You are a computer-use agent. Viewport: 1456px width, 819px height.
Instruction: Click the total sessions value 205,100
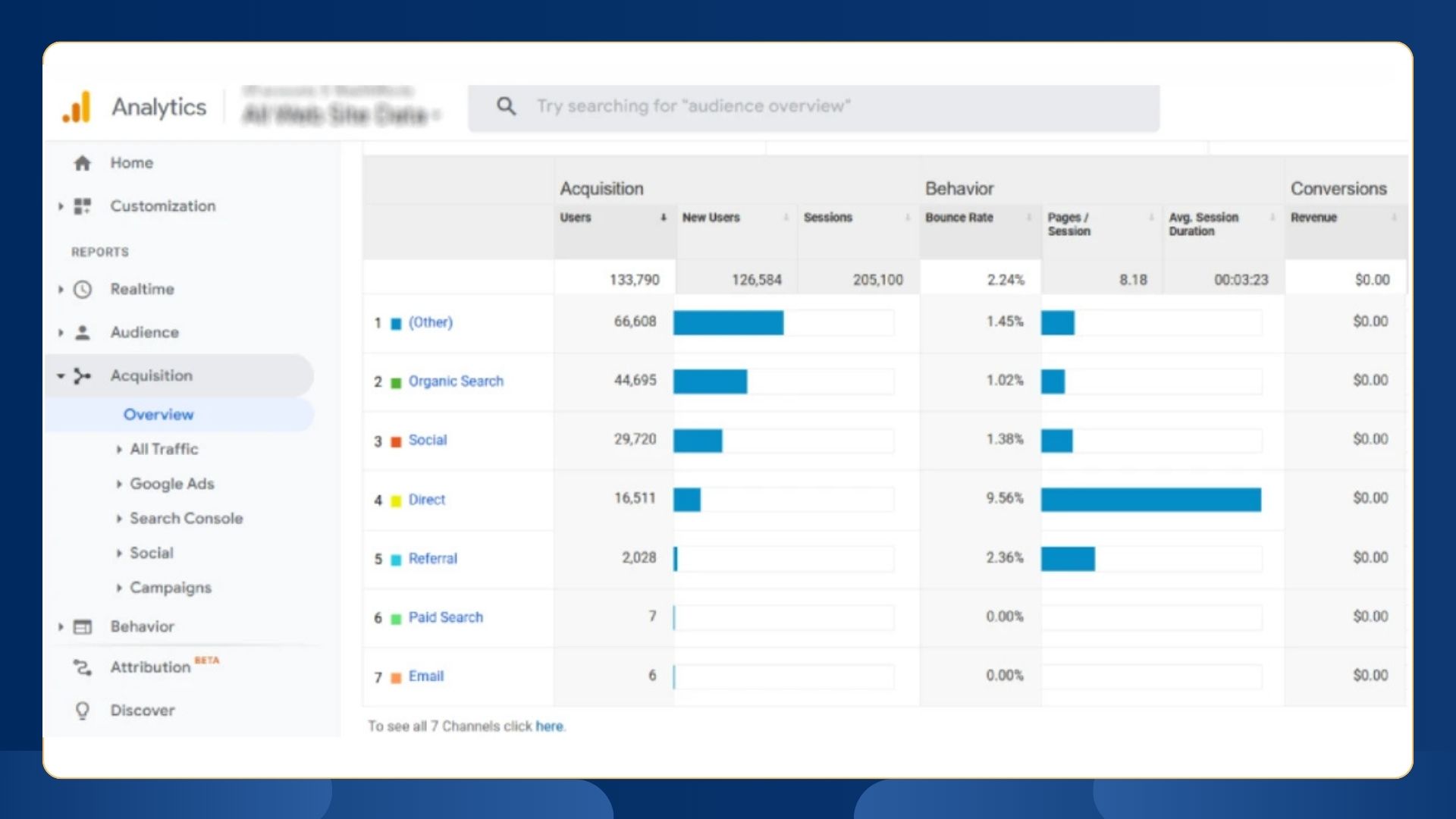coord(878,280)
